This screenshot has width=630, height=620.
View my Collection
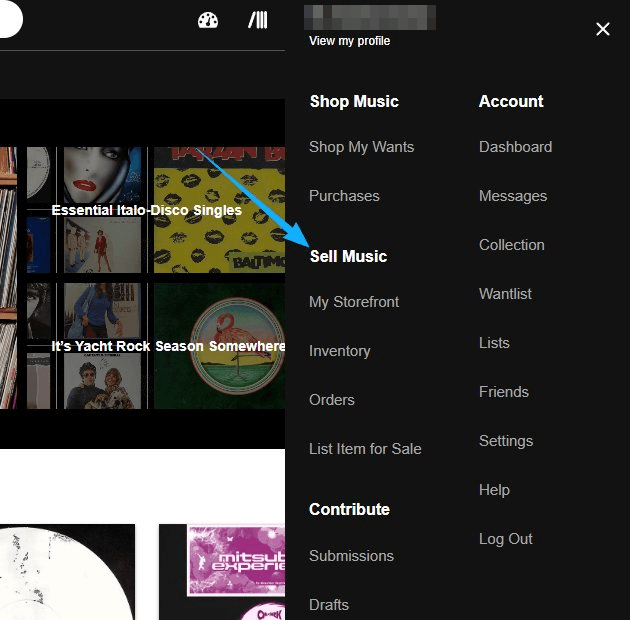coord(511,245)
